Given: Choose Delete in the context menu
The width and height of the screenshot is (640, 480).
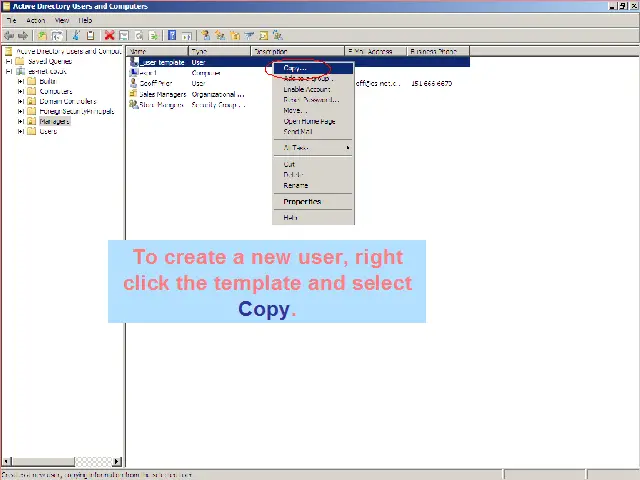Looking at the screenshot, I should [313, 175].
